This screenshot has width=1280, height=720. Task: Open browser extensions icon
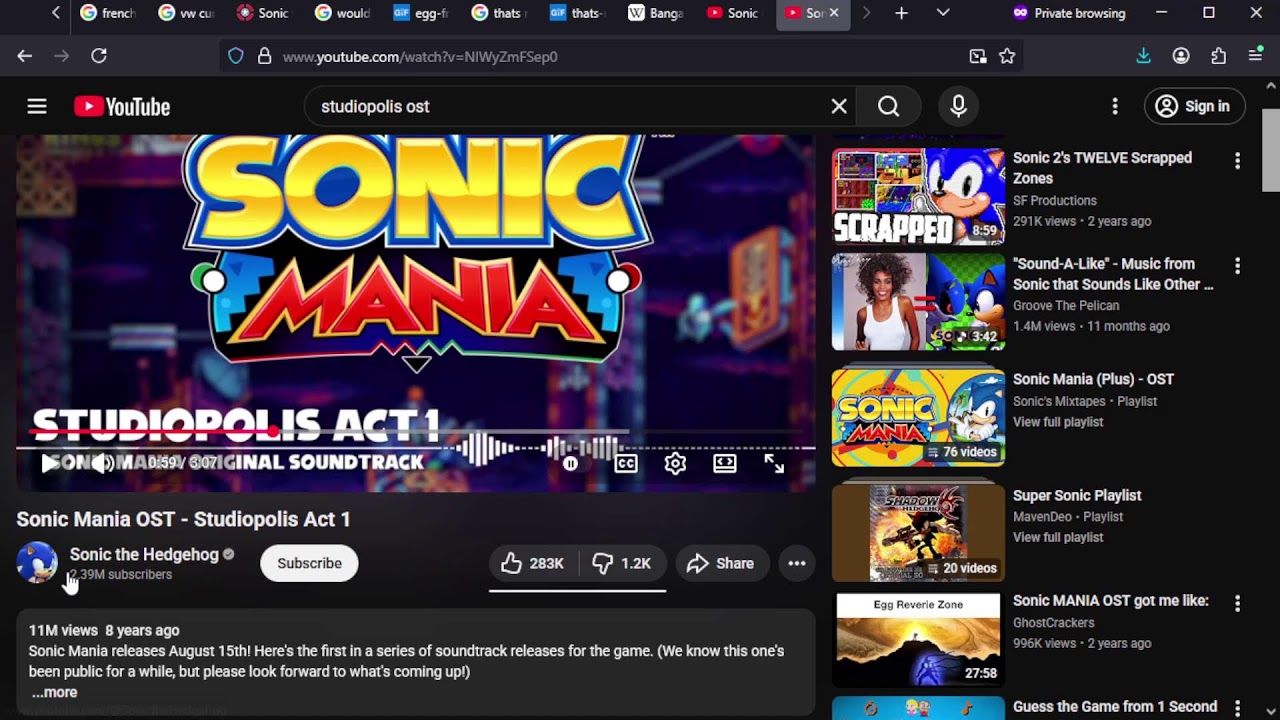(x=1218, y=56)
